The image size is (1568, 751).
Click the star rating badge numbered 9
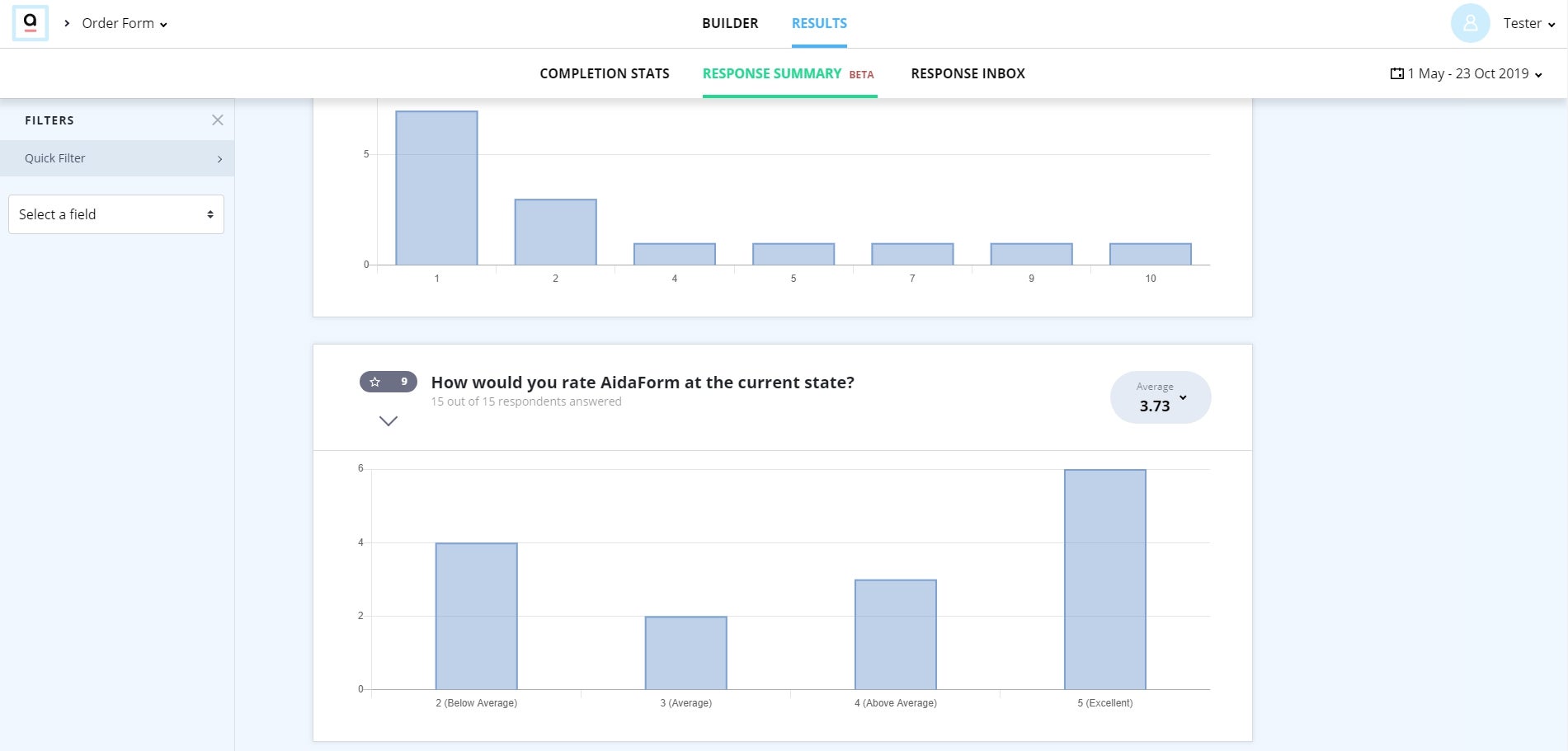coord(388,382)
